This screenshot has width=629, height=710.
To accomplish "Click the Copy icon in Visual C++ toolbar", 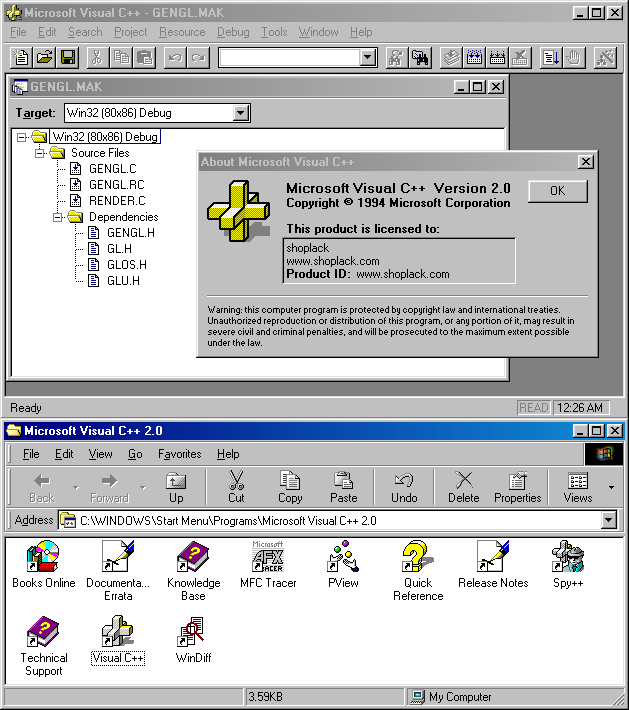I will point(121,58).
